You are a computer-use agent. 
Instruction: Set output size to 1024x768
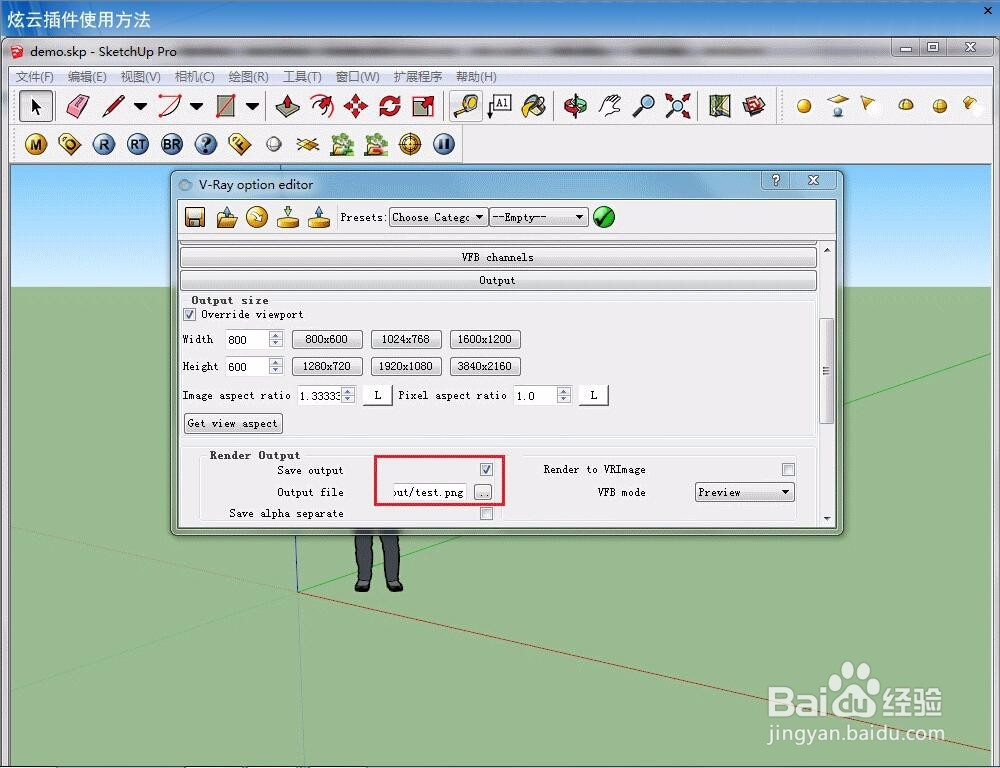coord(406,339)
